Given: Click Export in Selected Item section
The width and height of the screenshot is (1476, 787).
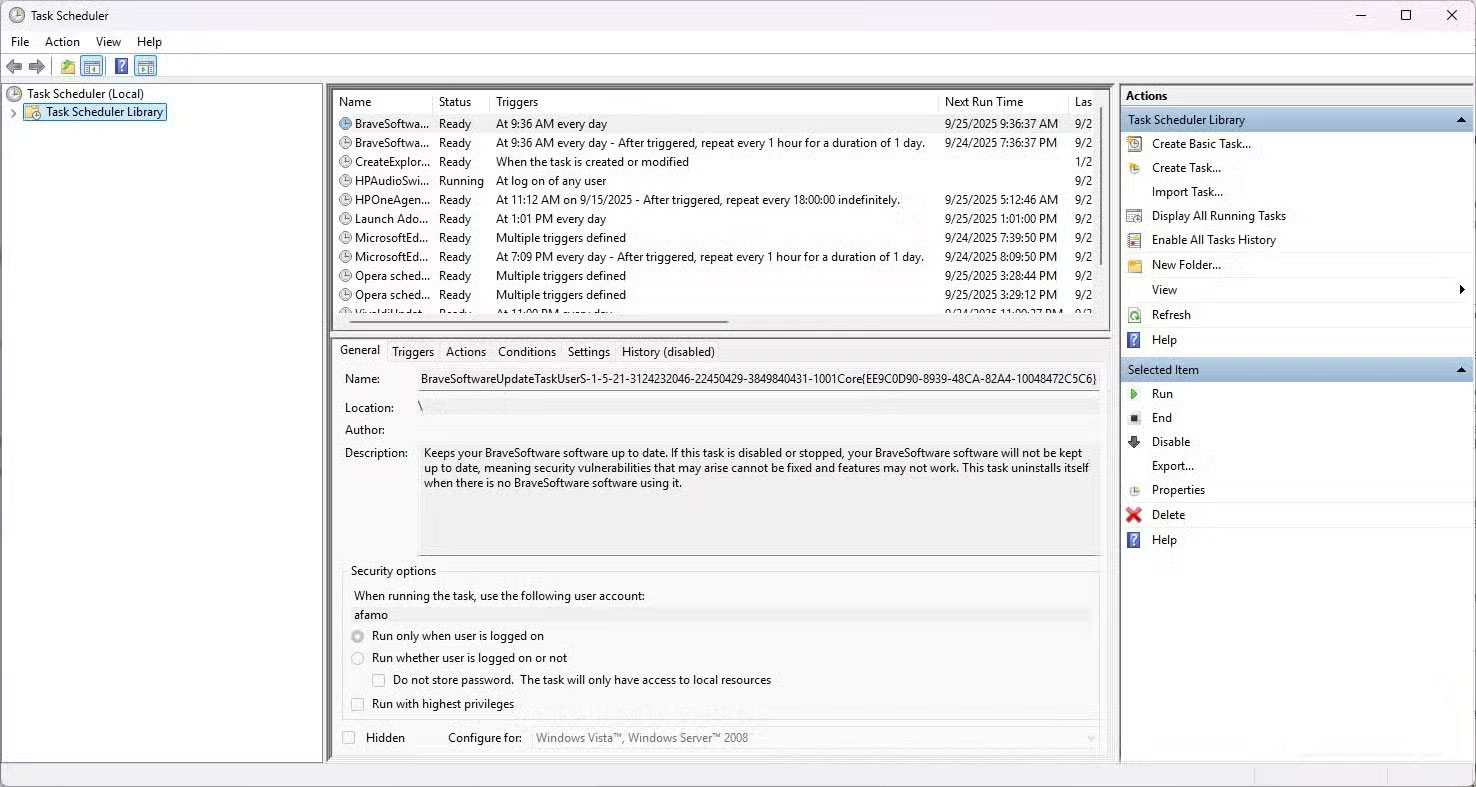Looking at the screenshot, I should (1172, 466).
